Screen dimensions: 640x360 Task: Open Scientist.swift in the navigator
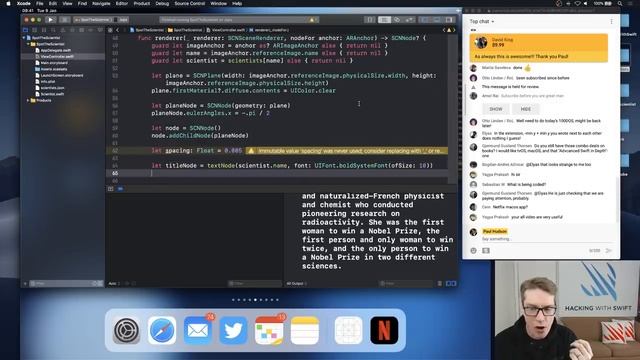pos(52,94)
